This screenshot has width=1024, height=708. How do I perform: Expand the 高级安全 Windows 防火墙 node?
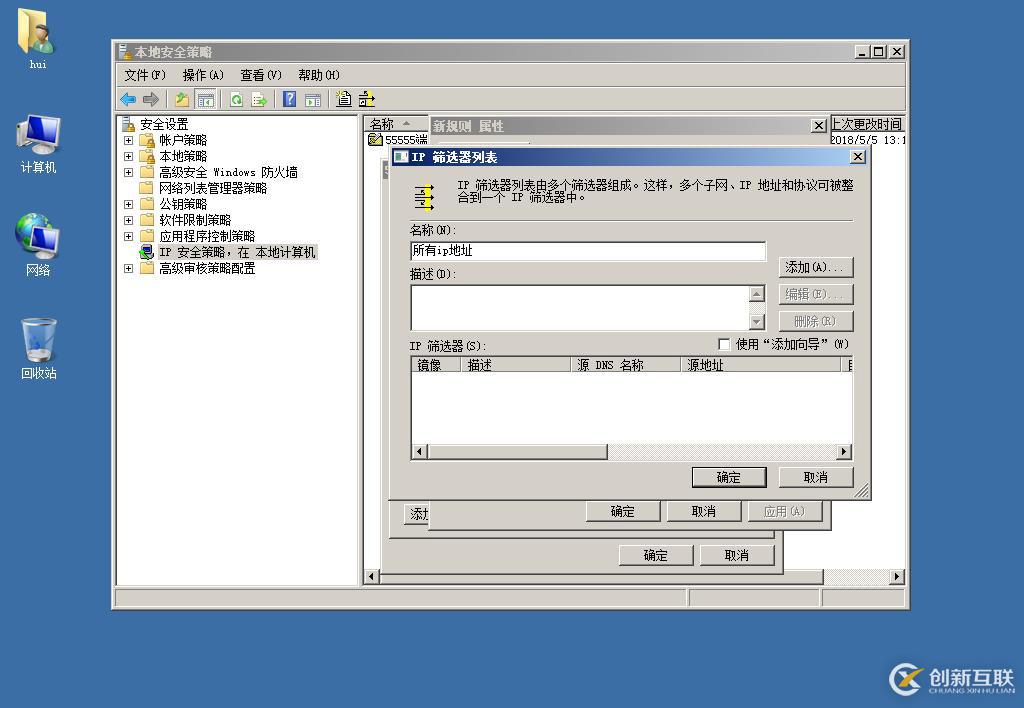click(129, 172)
